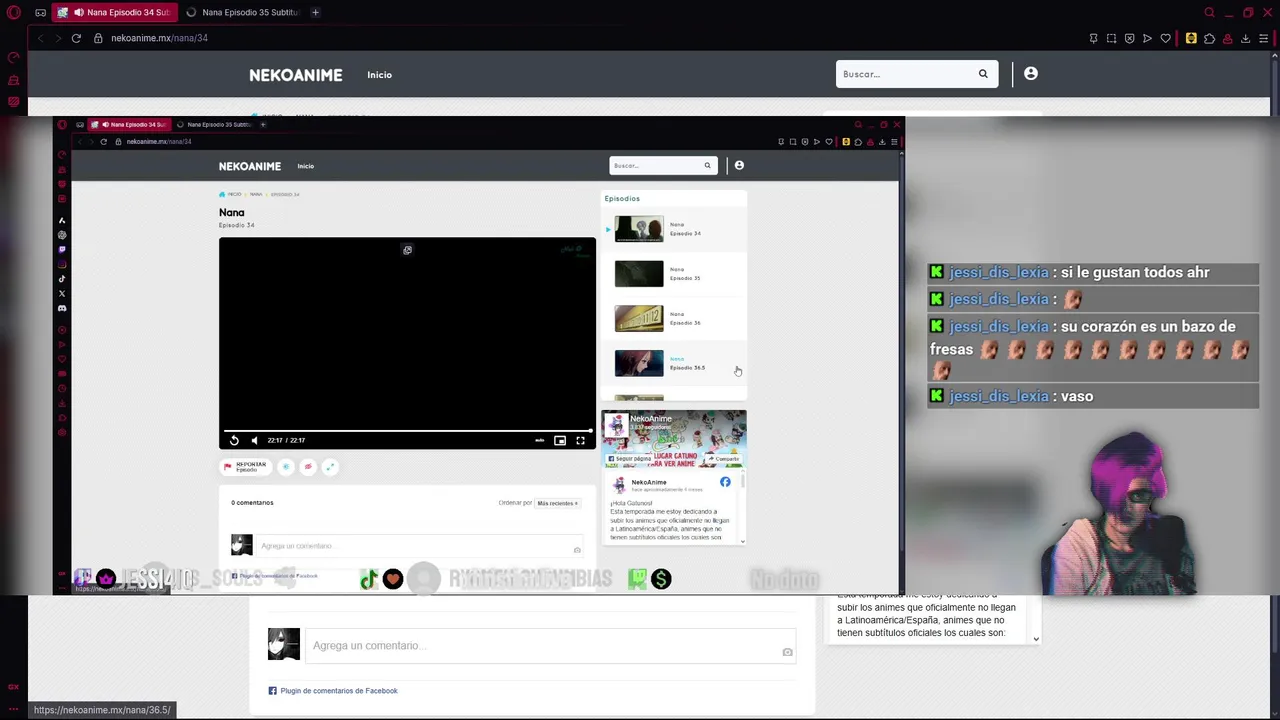The width and height of the screenshot is (1280, 720).
Task: Toggle the lights icon below the player
Action: pyautogui.click(x=286, y=467)
